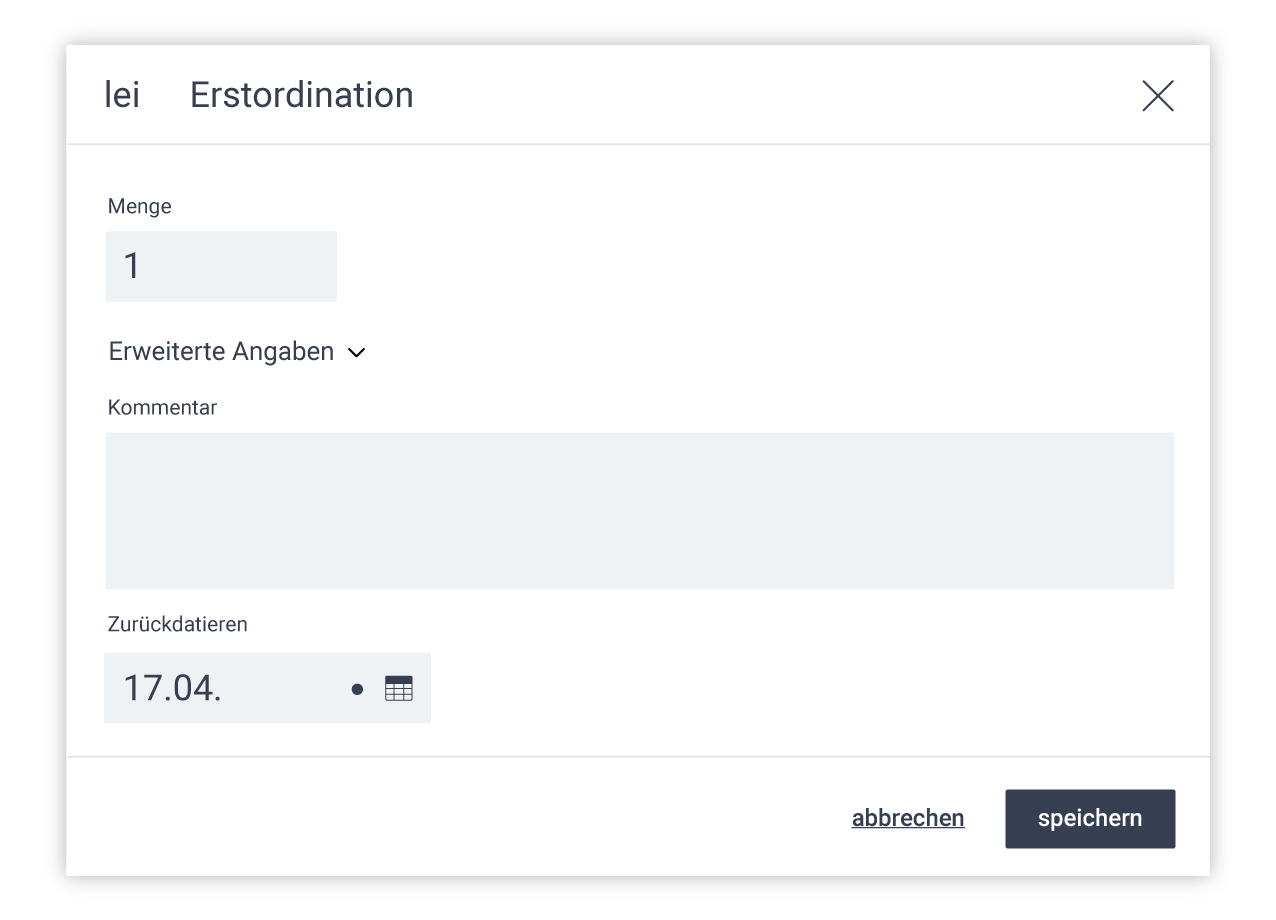Focus the Zurückdatieren date field

[x=267, y=688]
